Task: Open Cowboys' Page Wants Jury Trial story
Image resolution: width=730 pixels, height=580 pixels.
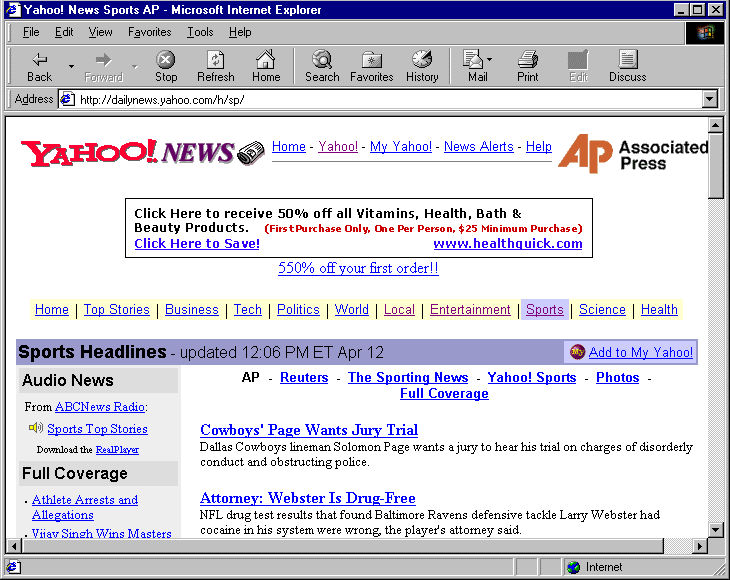Action: click(309, 430)
